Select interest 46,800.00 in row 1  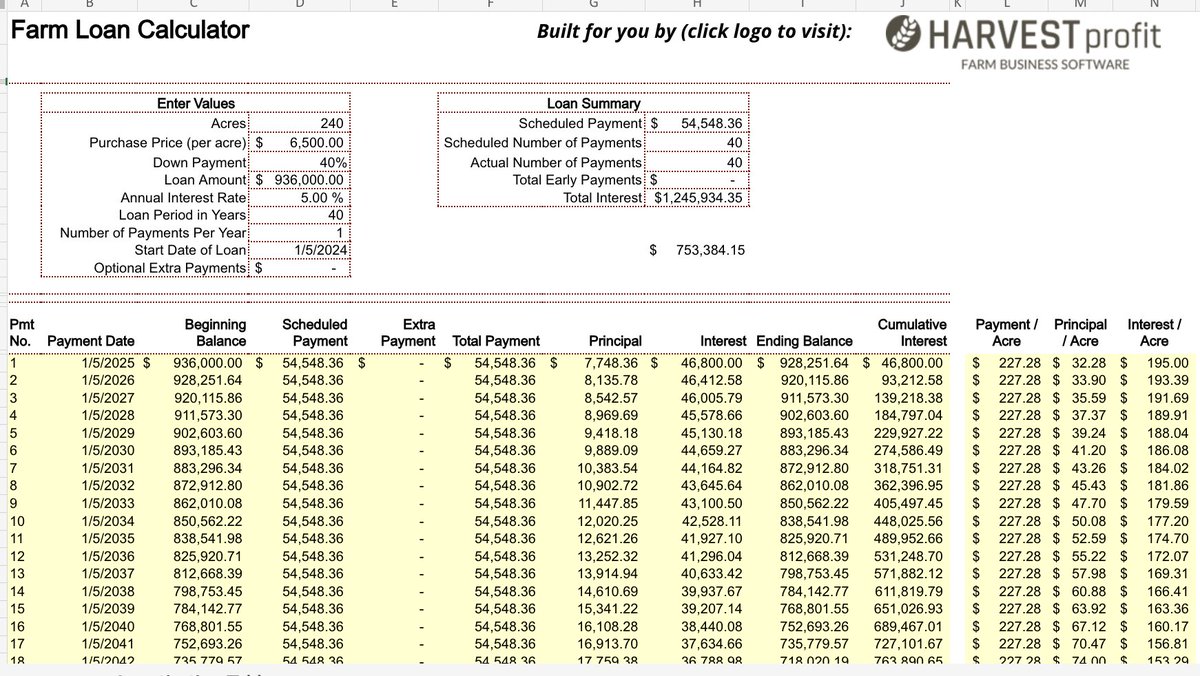(710, 363)
